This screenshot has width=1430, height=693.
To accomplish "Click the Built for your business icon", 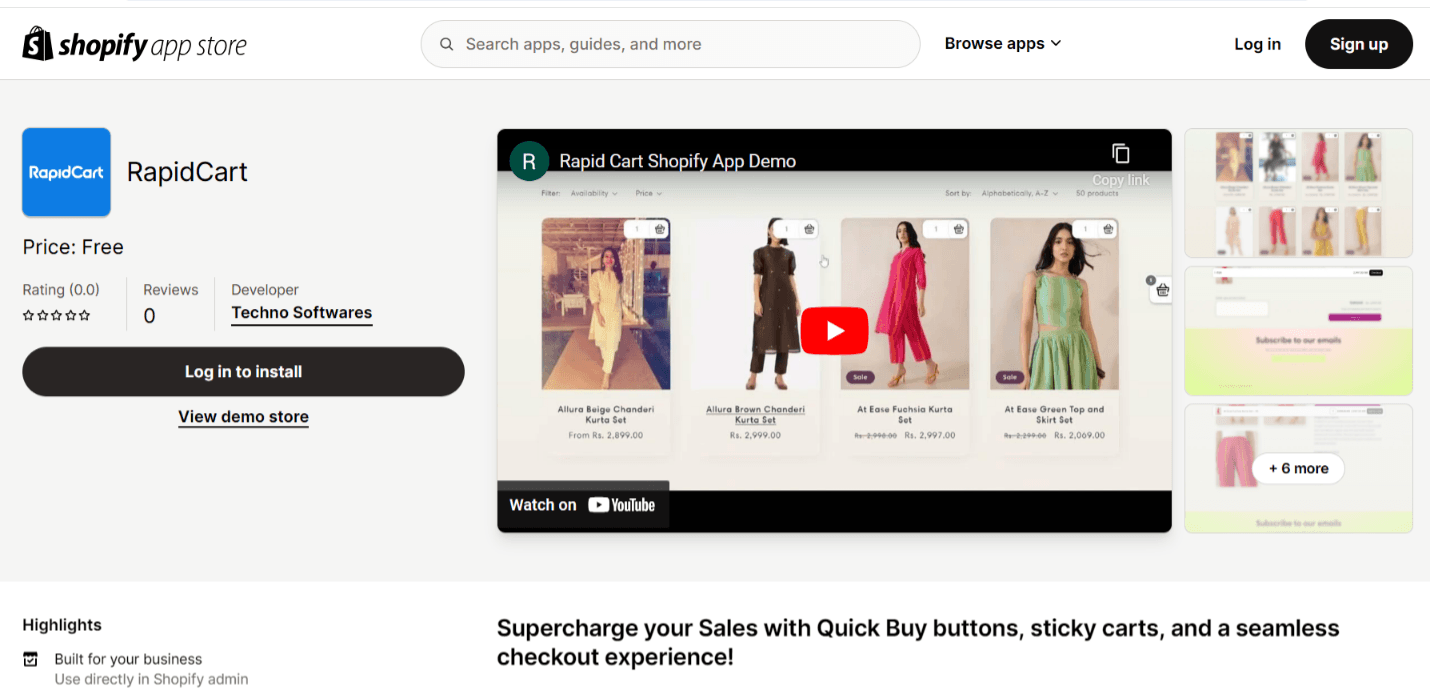I will 31,659.
